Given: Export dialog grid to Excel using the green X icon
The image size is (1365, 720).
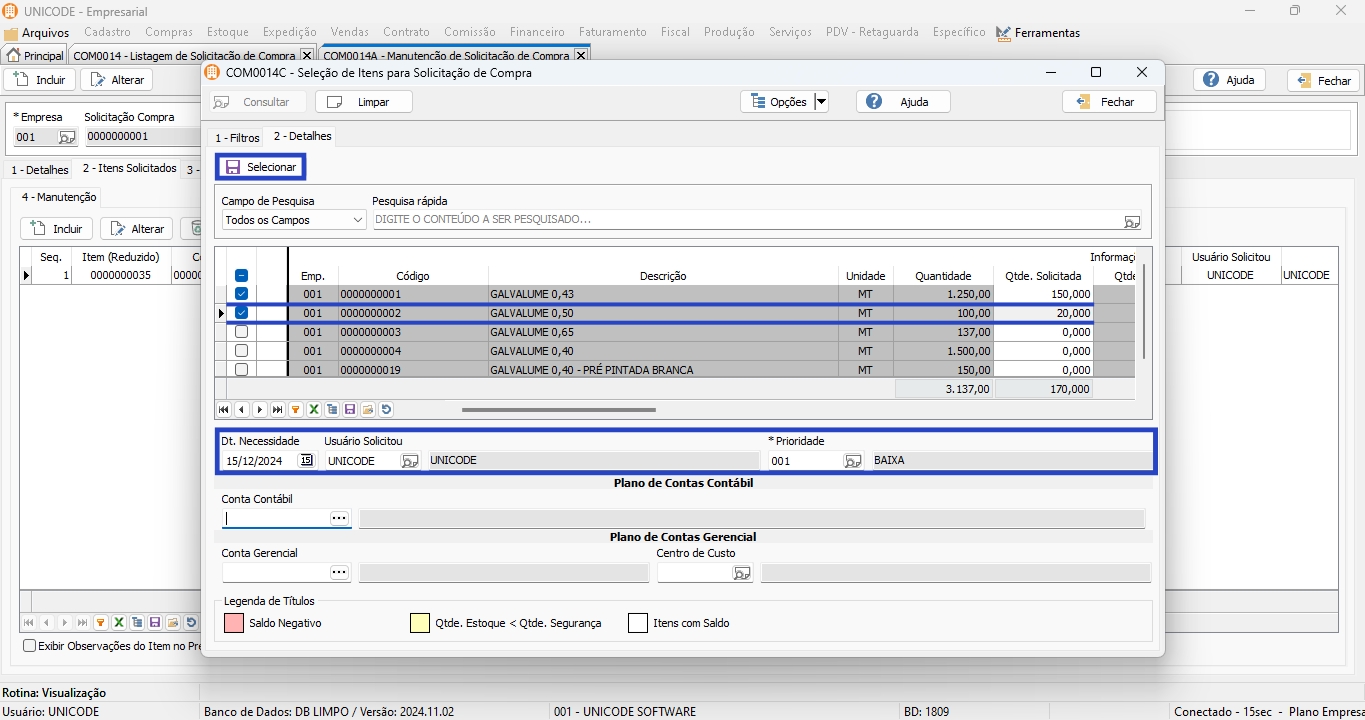Looking at the screenshot, I should point(314,410).
